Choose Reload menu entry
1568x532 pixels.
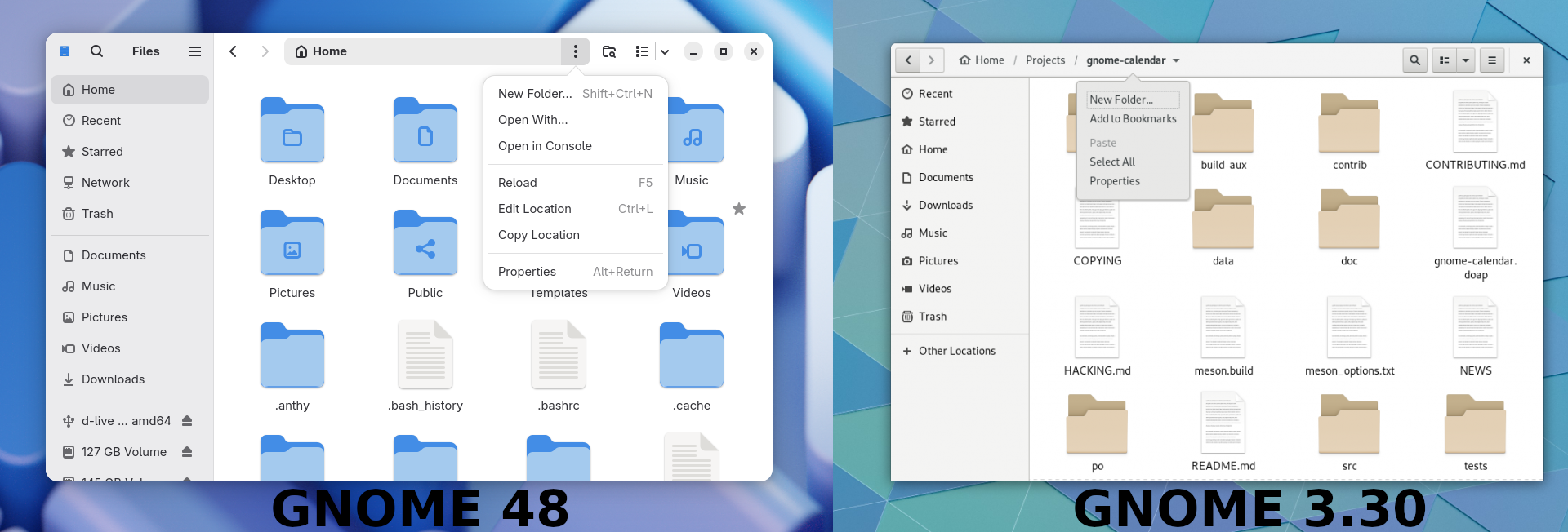pos(576,183)
